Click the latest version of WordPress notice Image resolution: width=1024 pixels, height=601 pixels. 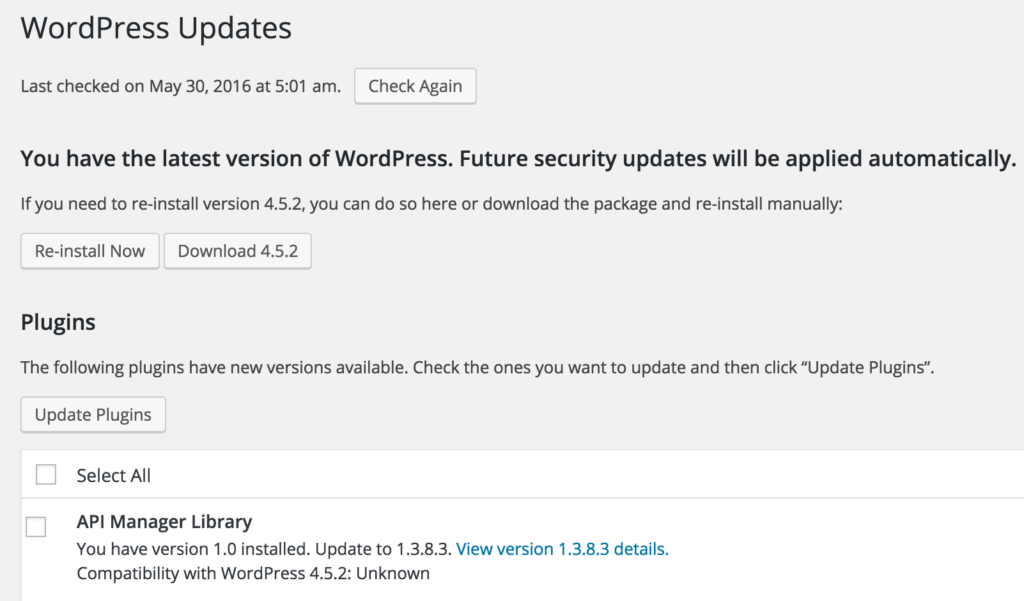(518, 159)
